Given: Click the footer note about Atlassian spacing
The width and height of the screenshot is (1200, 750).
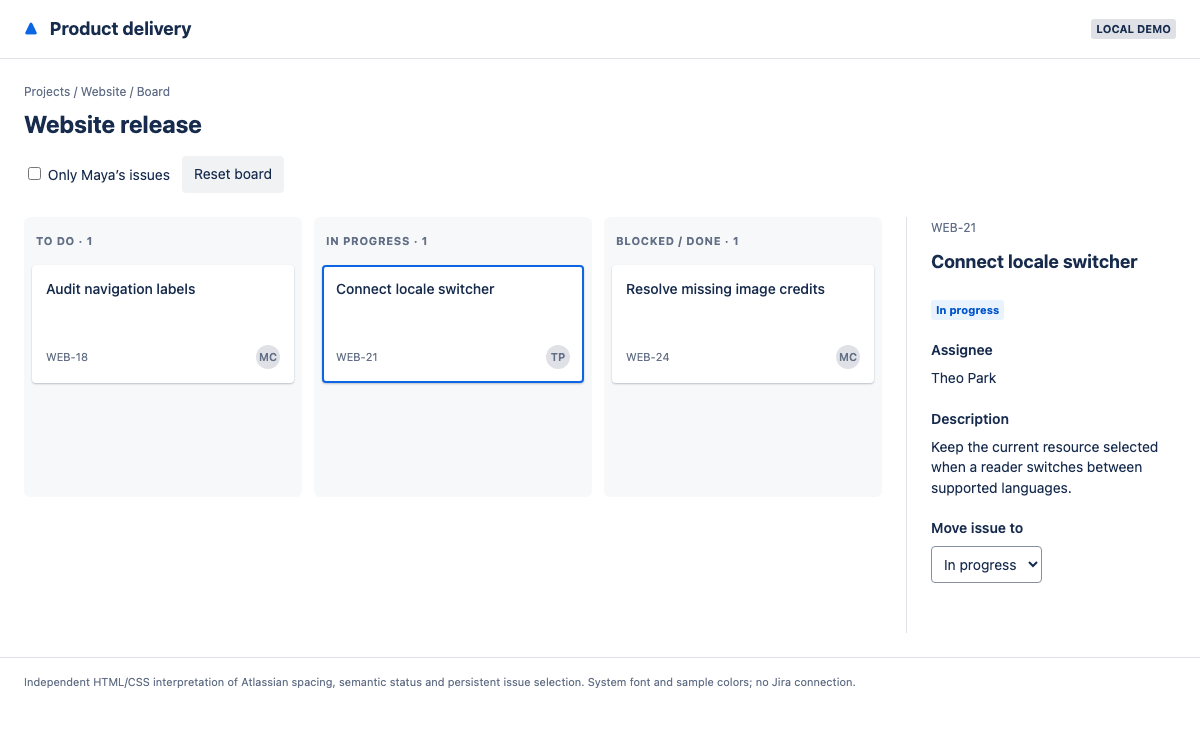Looking at the screenshot, I should tap(440, 682).
